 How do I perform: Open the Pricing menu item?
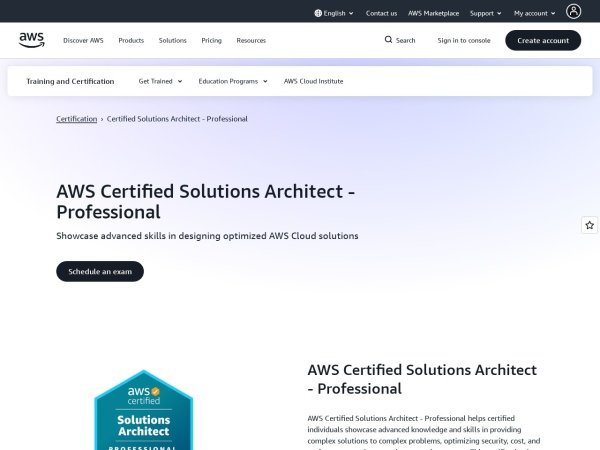[x=212, y=41]
